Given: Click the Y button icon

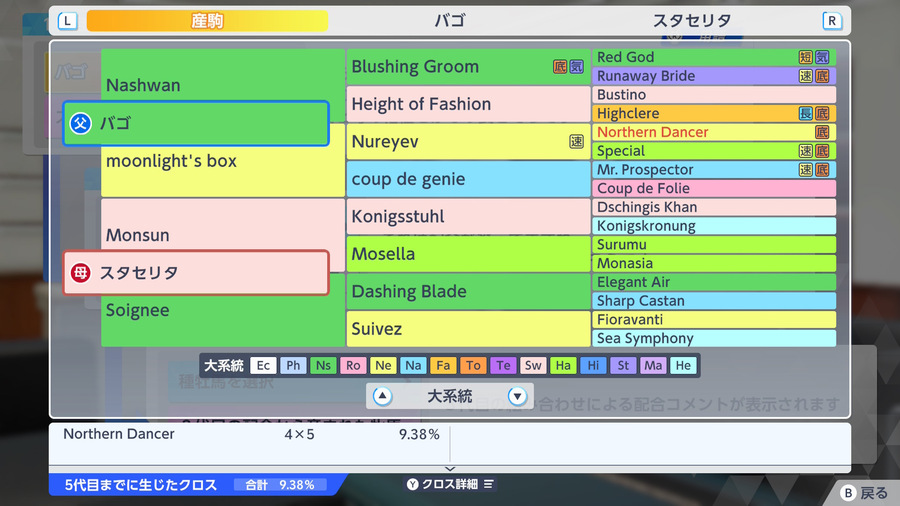Looking at the screenshot, I should (x=413, y=484).
